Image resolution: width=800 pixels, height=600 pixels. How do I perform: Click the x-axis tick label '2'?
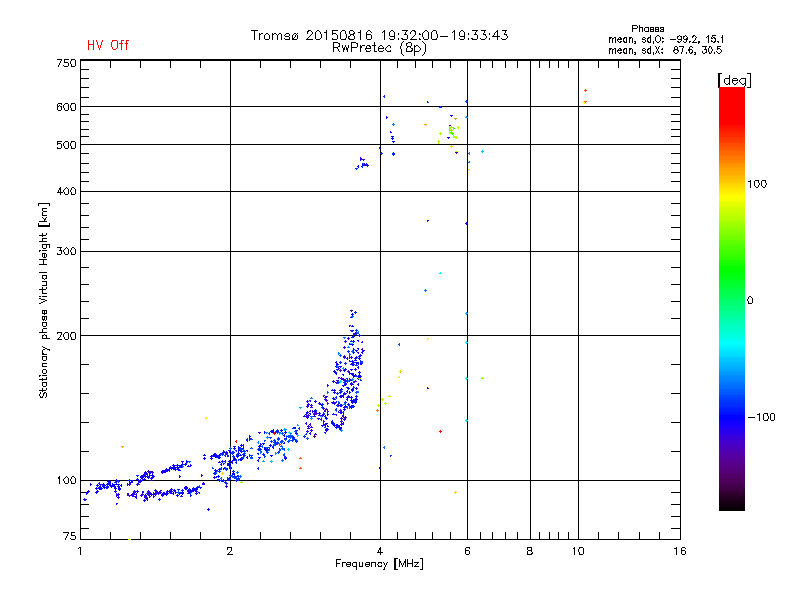pyautogui.click(x=230, y=551)
